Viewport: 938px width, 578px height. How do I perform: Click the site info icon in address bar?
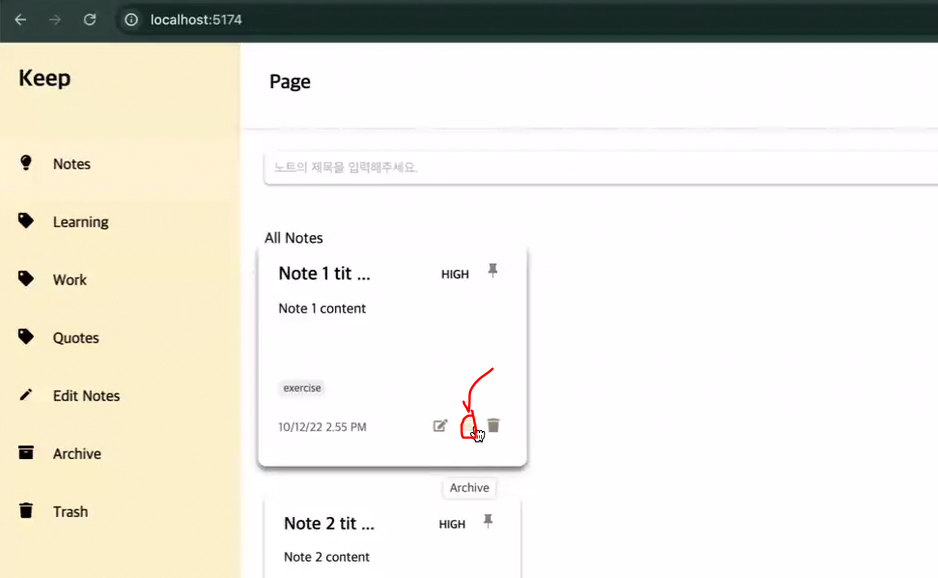tap(131, 20)
